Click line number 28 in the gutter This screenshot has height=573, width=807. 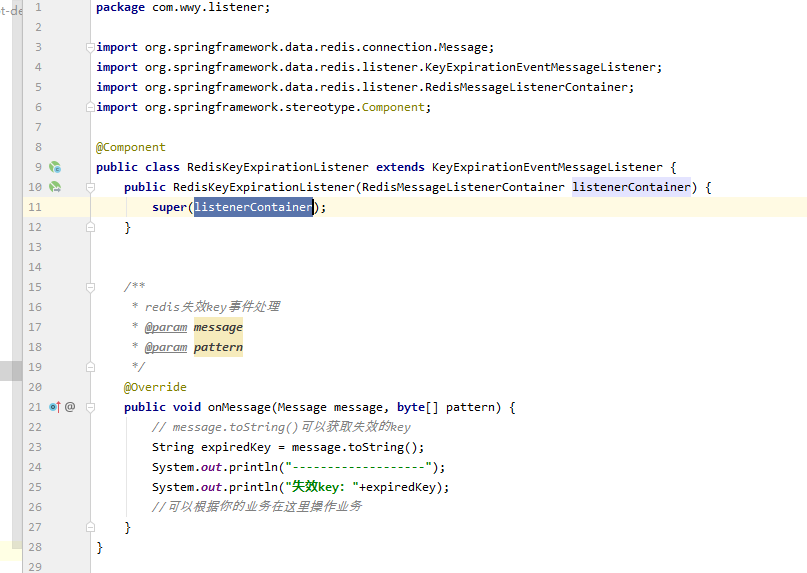pyautogui.click(x=35, y=547)
